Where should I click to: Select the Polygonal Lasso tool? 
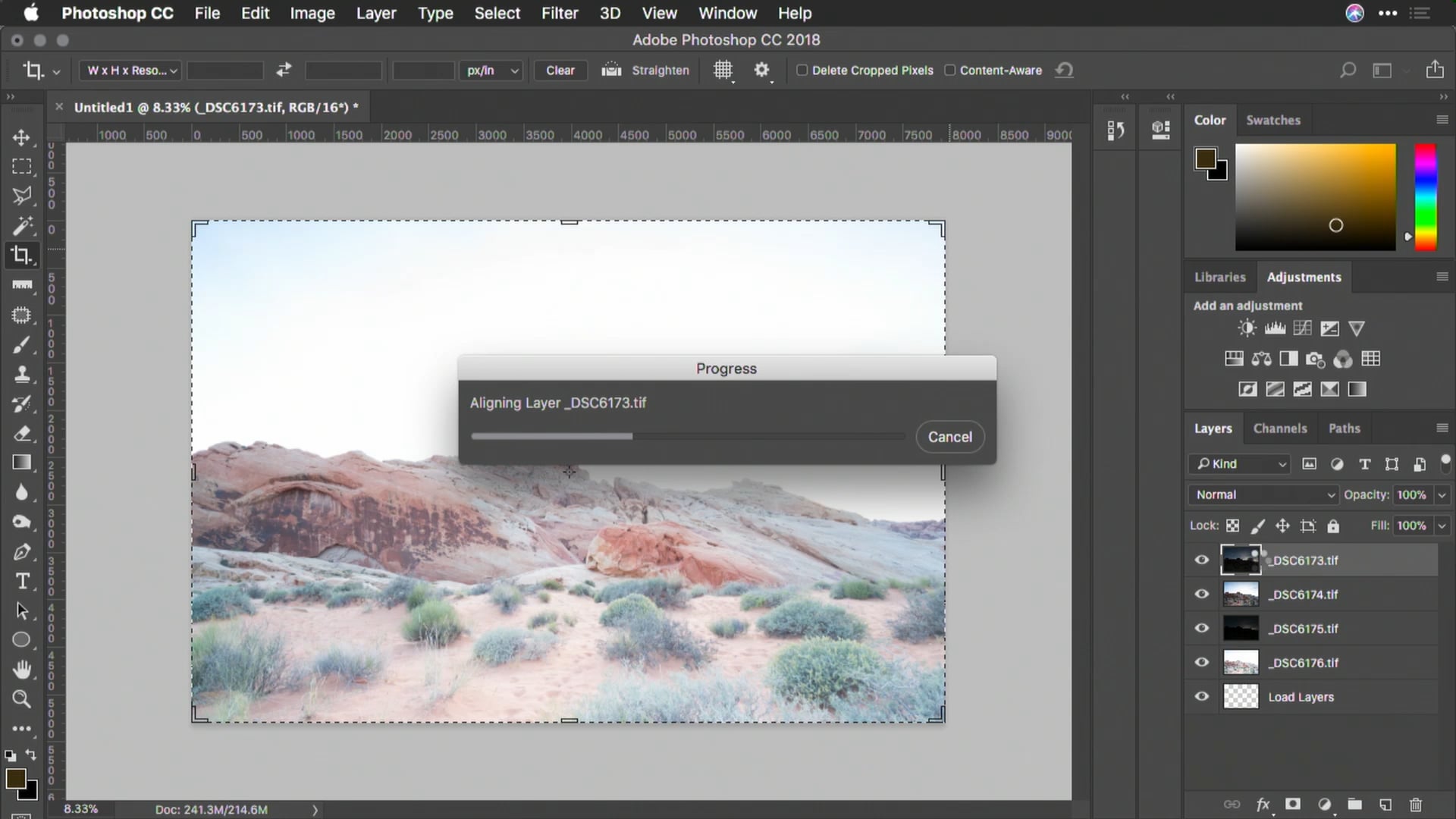pos(22,196)
